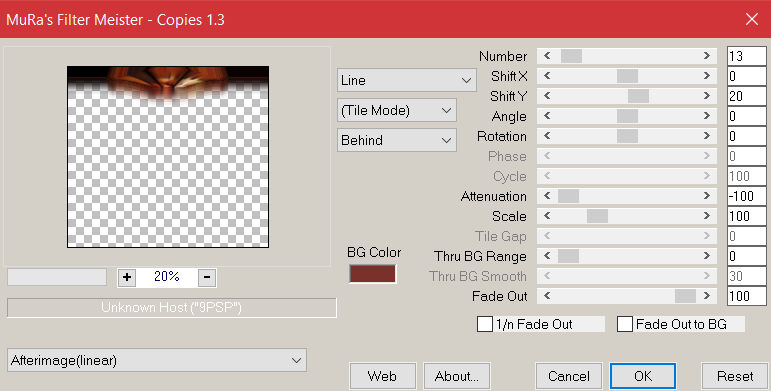The image size is (771, 391).
Task: Click the Fade Out value field showing 100
Action: [746, 296]
